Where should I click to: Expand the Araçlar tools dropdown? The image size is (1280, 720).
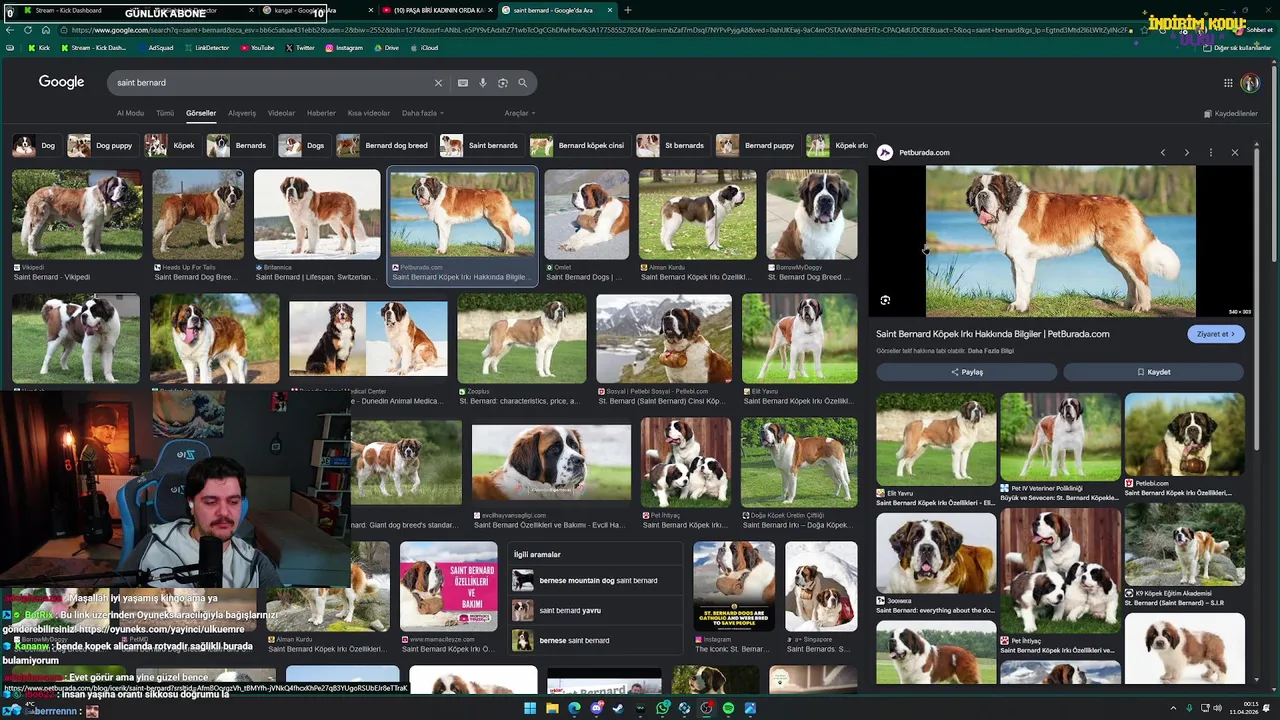[x=519, y=113]
